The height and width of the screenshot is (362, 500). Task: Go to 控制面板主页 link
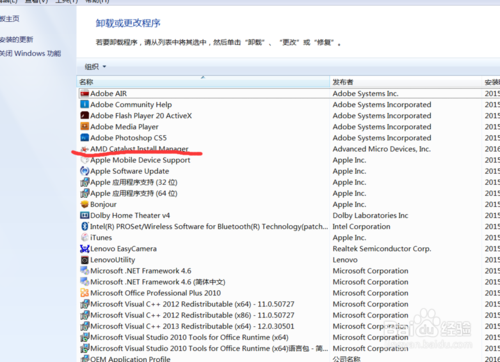pos(10,19)
